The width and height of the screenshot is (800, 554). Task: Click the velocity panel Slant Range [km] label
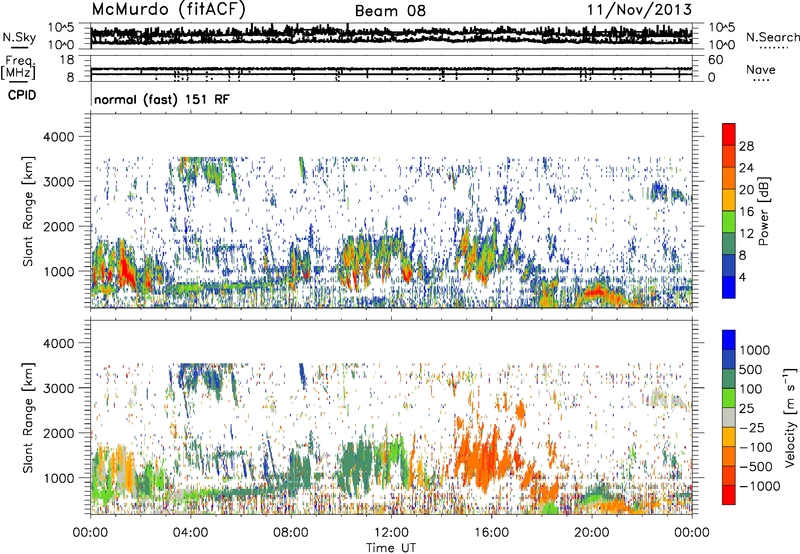(x=28, y=418)
